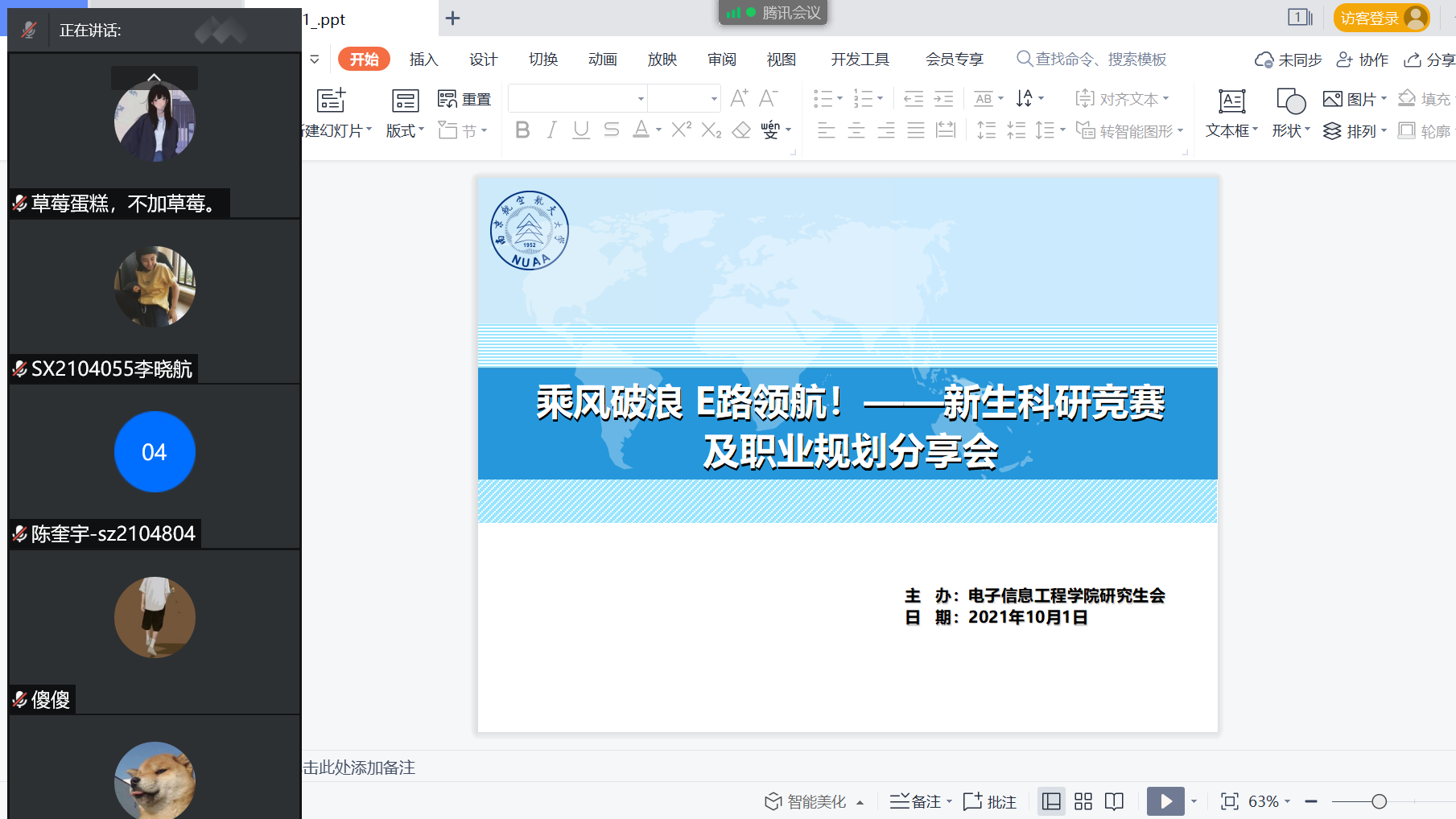Insert a text box (文本框)
The image size is (1456, 819).
point(1231,113)
